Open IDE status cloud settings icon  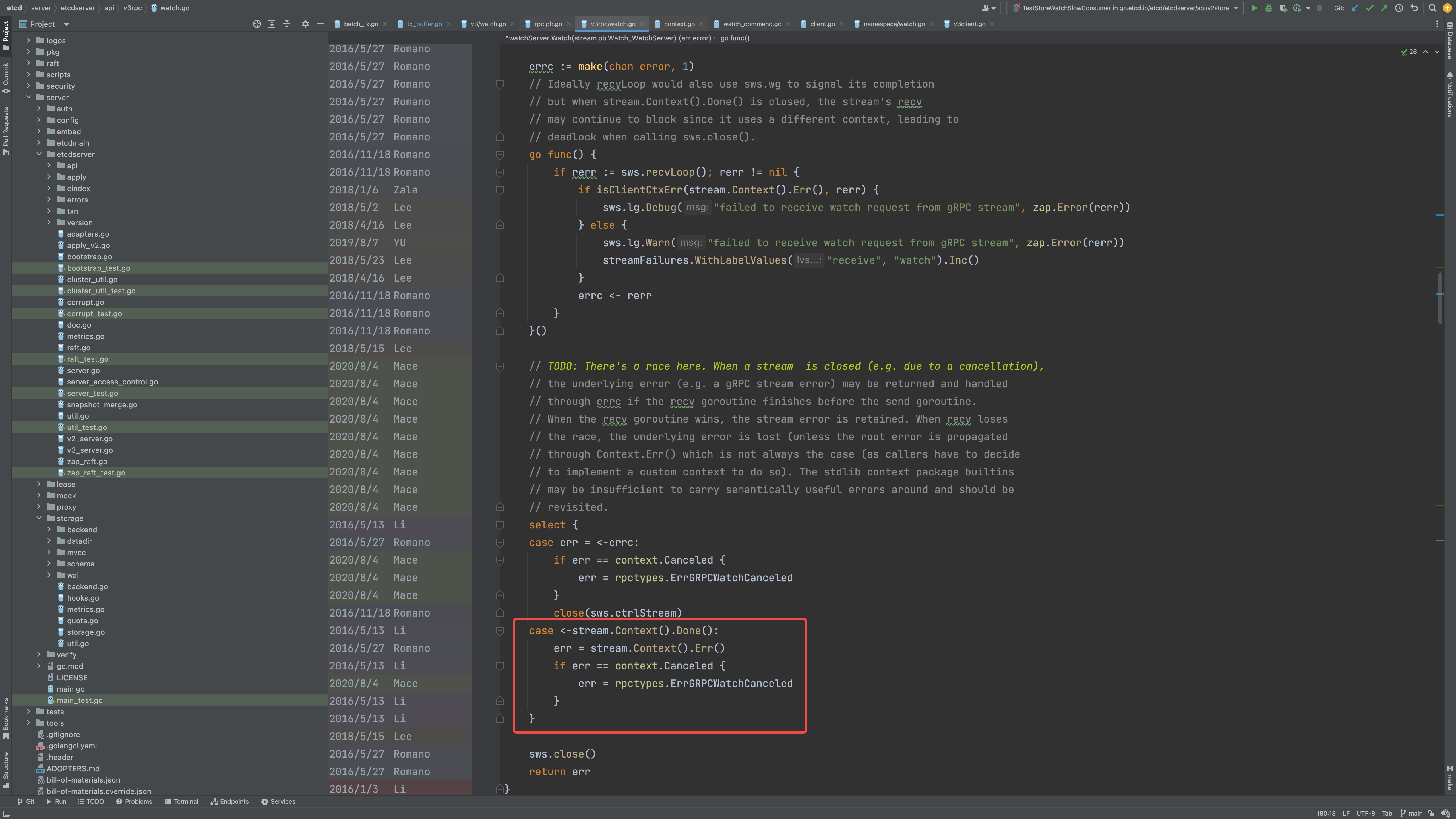click(x=1446, y=813)
